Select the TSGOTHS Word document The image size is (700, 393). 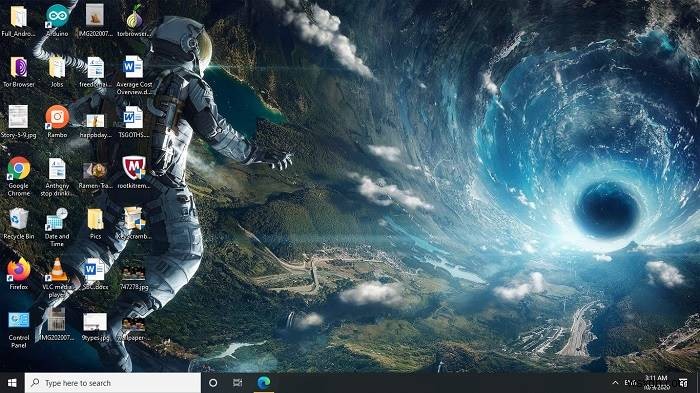click(133, 117)
